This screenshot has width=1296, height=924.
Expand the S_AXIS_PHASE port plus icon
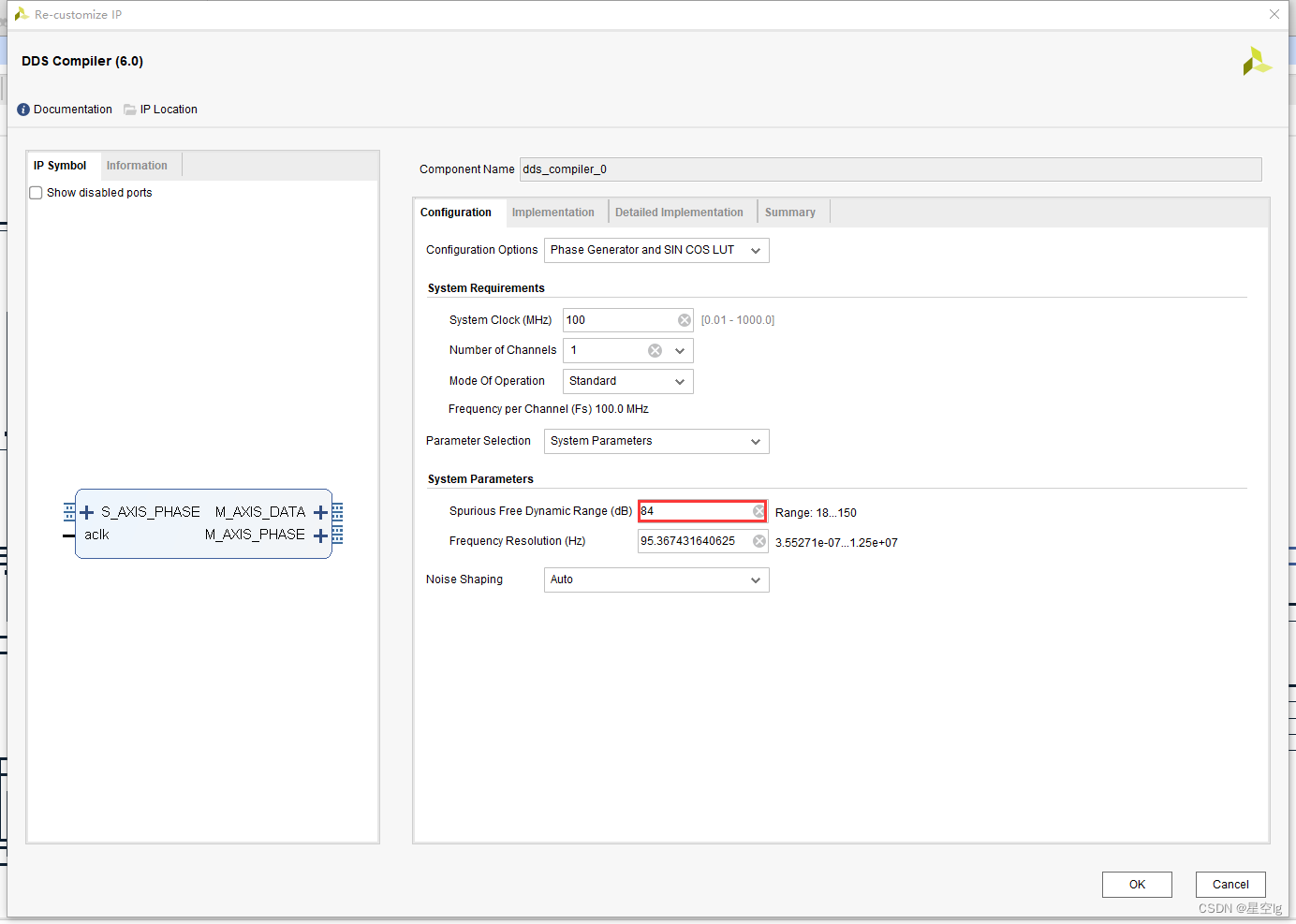[87, 512]
